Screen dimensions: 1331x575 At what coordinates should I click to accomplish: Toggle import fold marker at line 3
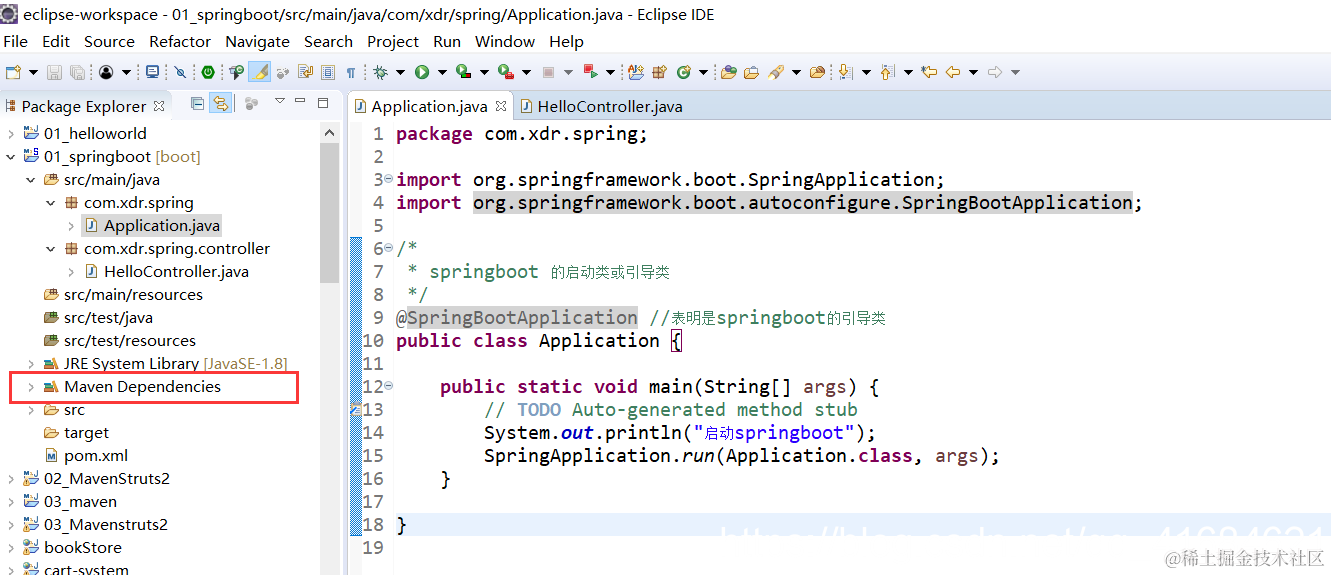pyautogui.click(x=389, y=180)
